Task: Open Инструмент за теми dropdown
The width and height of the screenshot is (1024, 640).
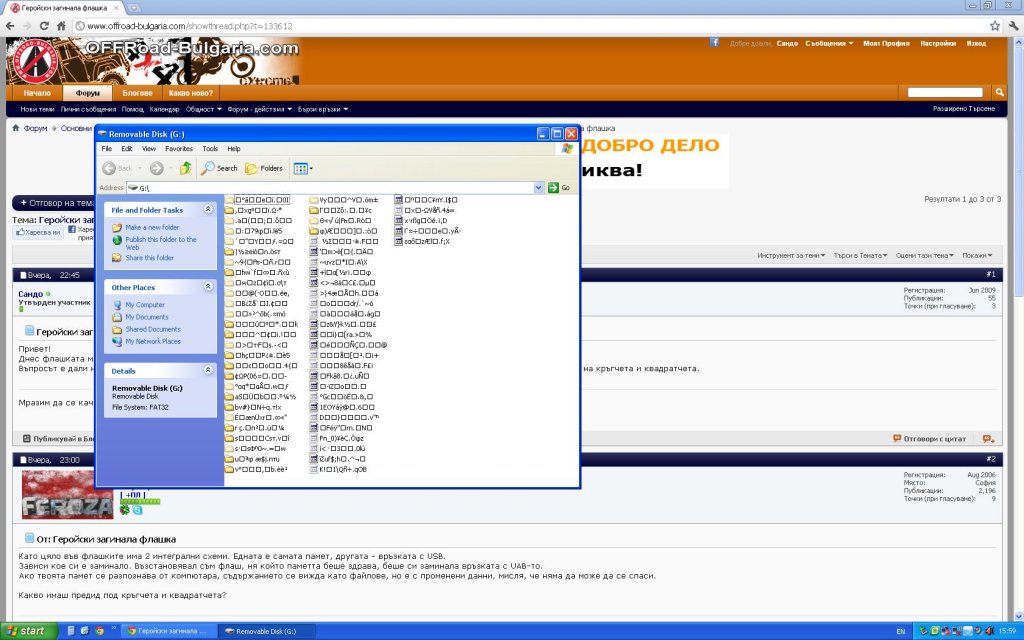Action: pos(791,255)
